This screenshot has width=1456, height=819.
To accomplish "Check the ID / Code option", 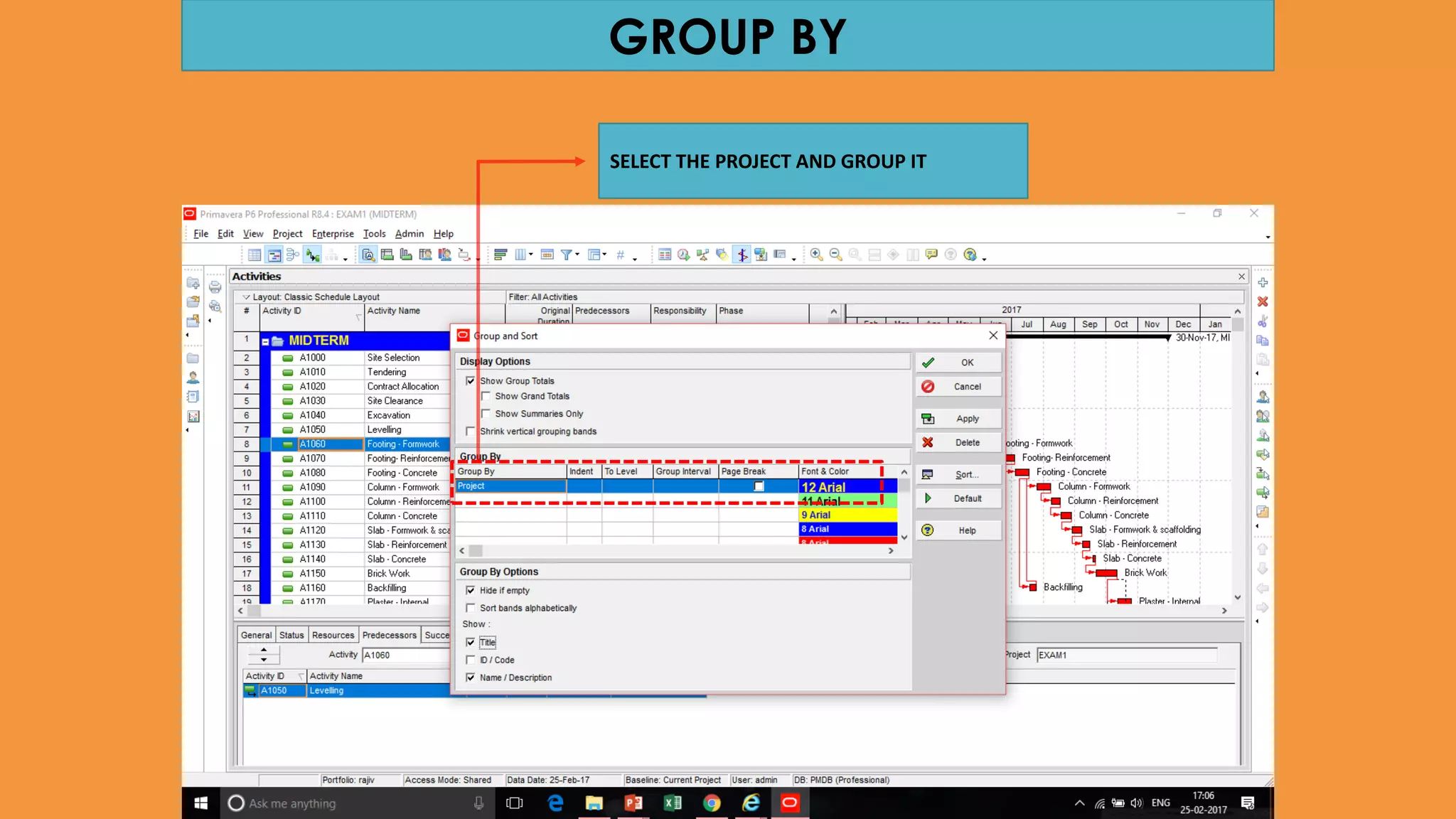I will [x=471, y=660].
